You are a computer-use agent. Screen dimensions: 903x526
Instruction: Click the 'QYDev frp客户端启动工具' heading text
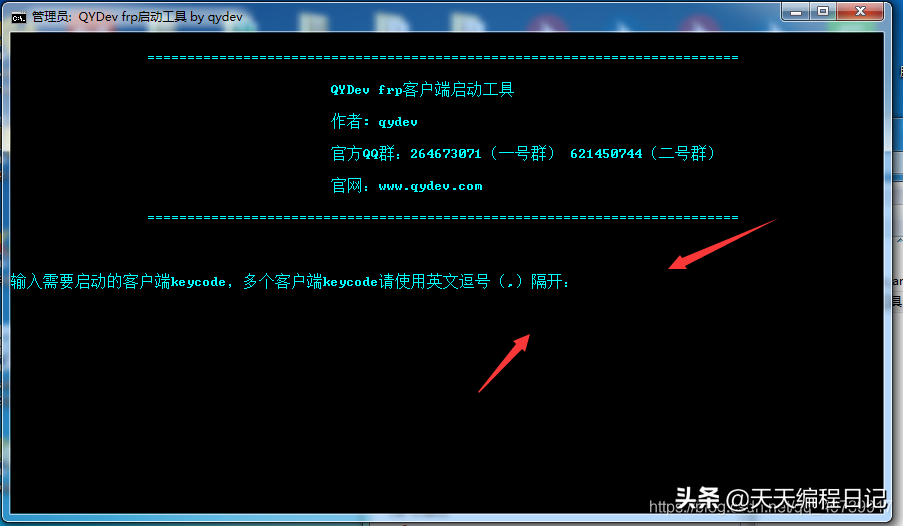(422, 90)
